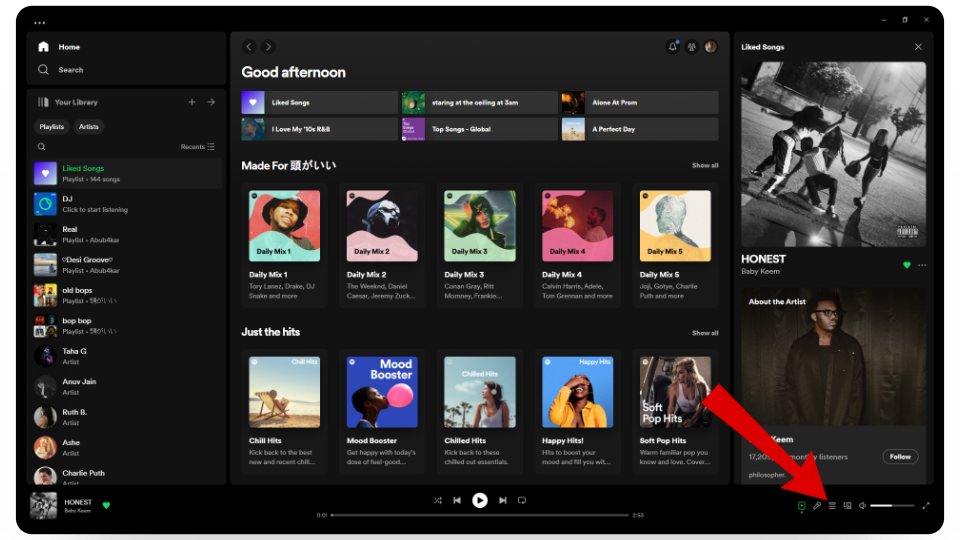Open artist Ashe in the library
This screenshot has height=540, width=960.
click(127, 448)
